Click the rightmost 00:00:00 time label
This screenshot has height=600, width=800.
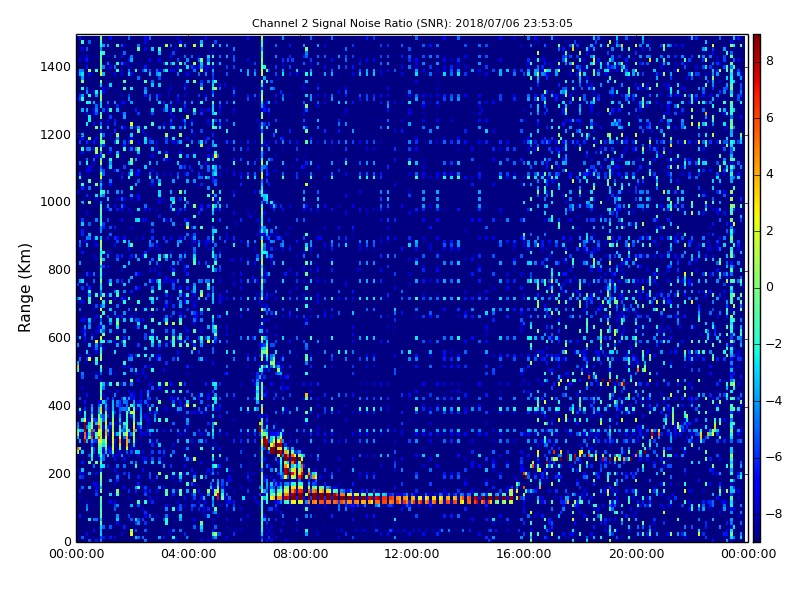(x=748, y=554)
